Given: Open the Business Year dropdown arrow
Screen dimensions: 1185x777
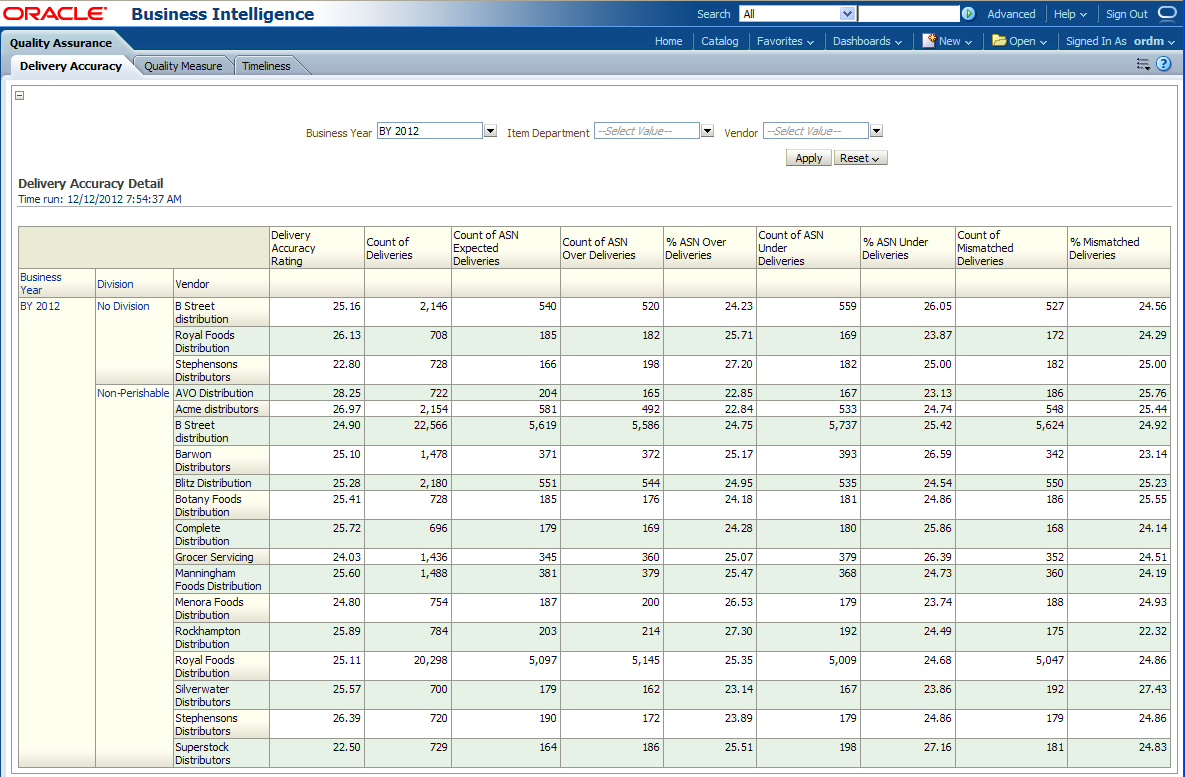Looking at the screenshot, I should coord(490,131).
